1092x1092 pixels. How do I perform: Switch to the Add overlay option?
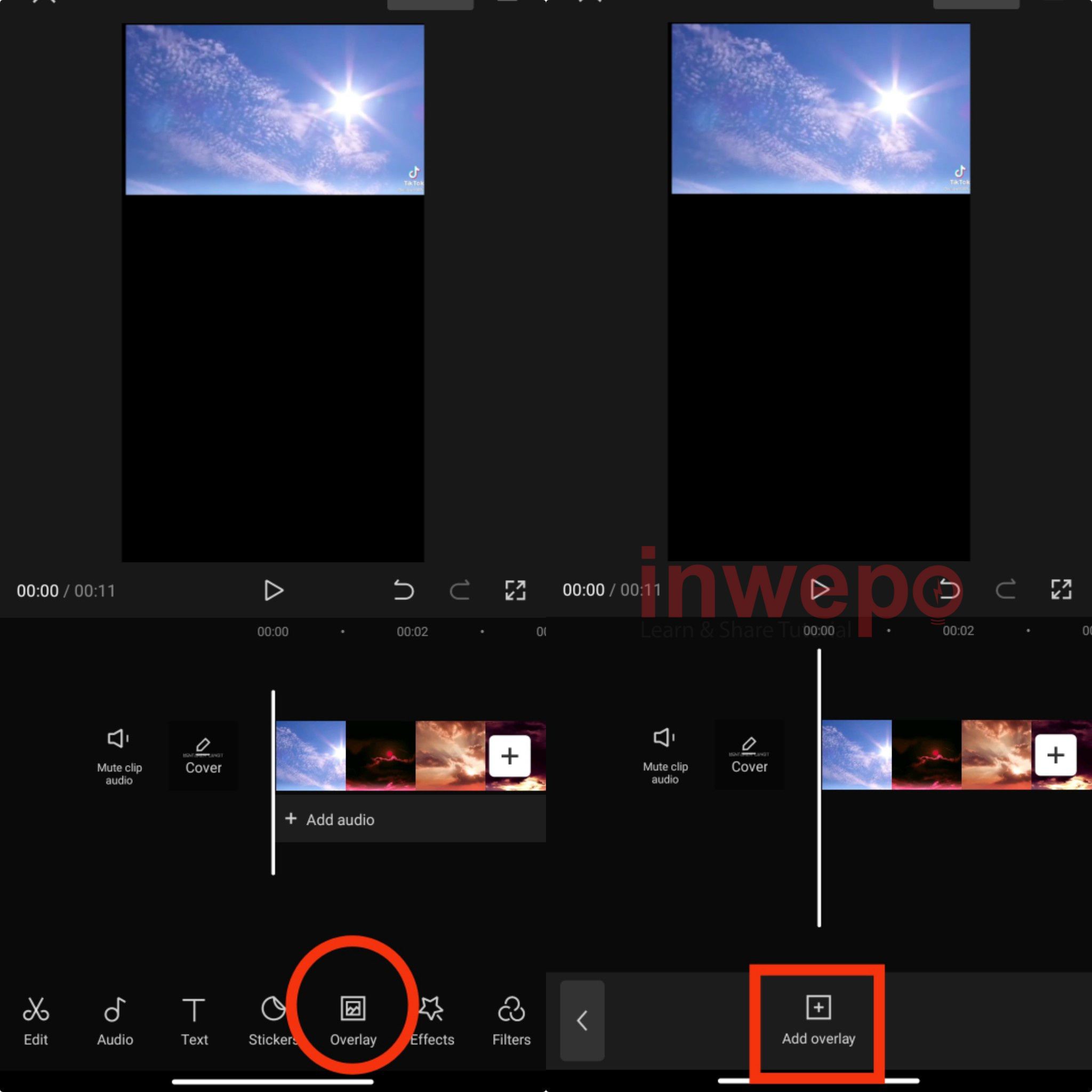817,1021
